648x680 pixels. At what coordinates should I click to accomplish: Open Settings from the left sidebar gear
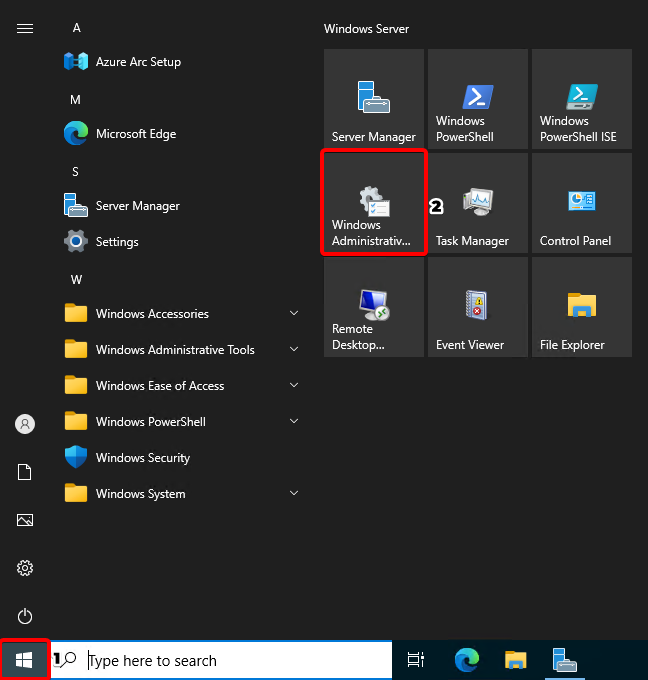[25, 568]
